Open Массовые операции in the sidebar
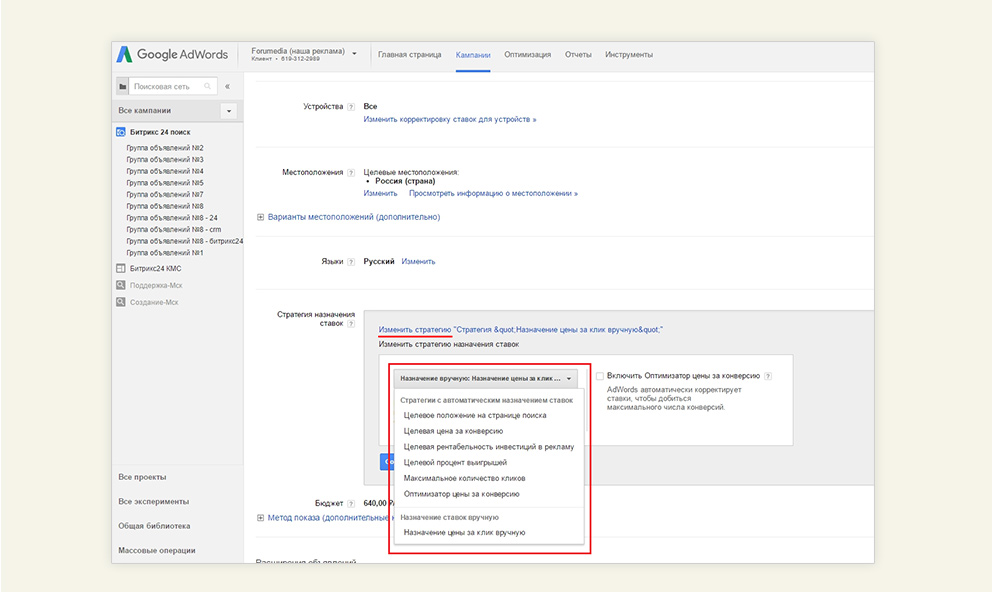The image size is (992, 592). (x=157, y=551)
